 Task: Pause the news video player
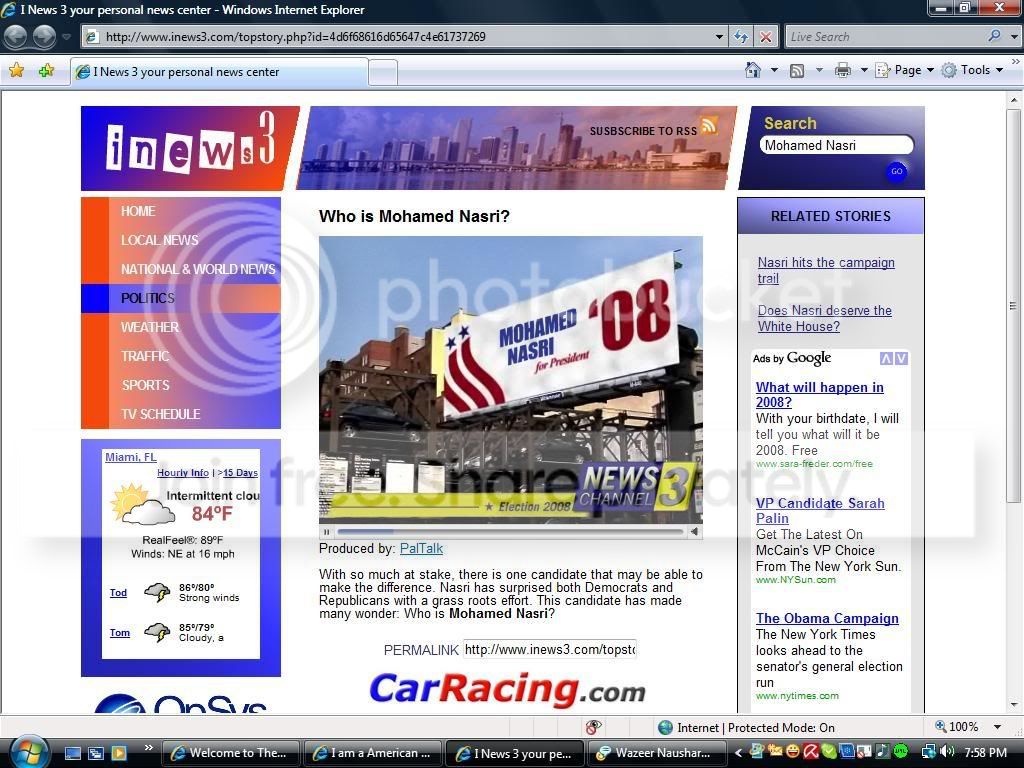pos(327,532)
